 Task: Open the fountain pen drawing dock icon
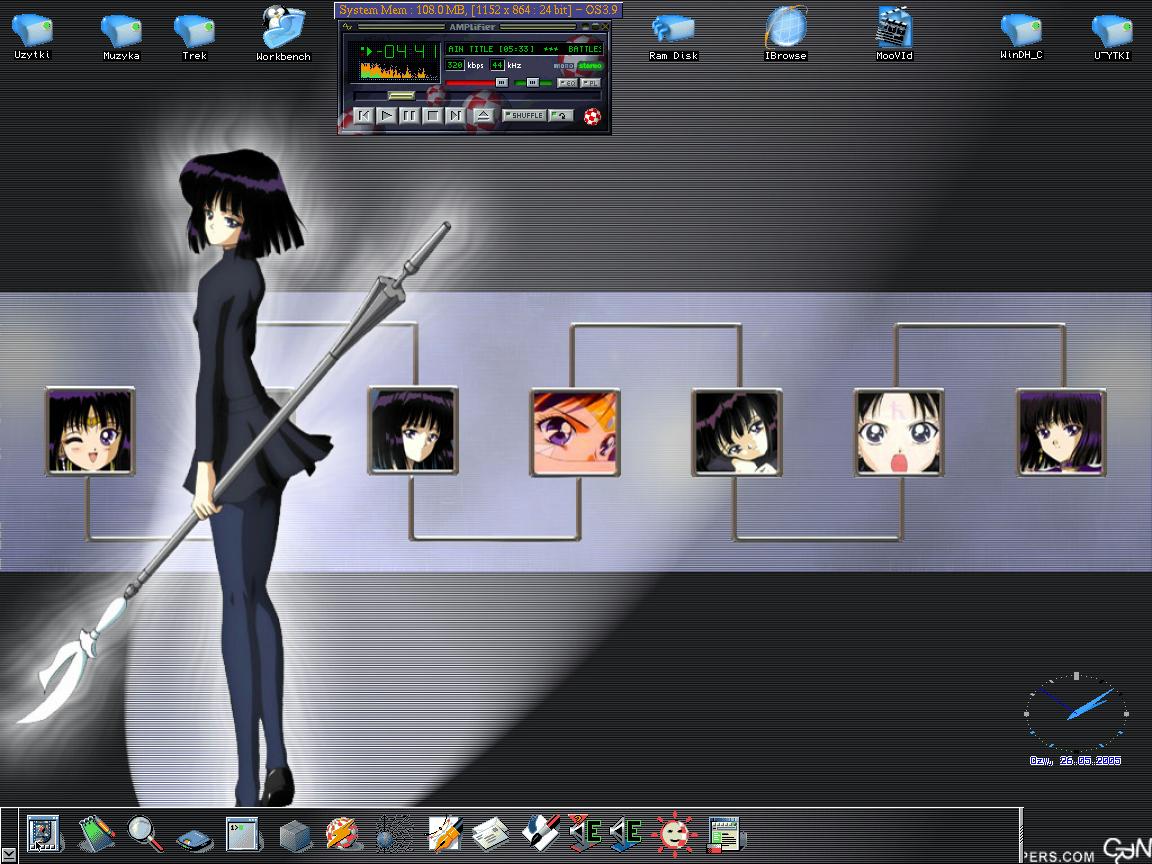point(444,834)
